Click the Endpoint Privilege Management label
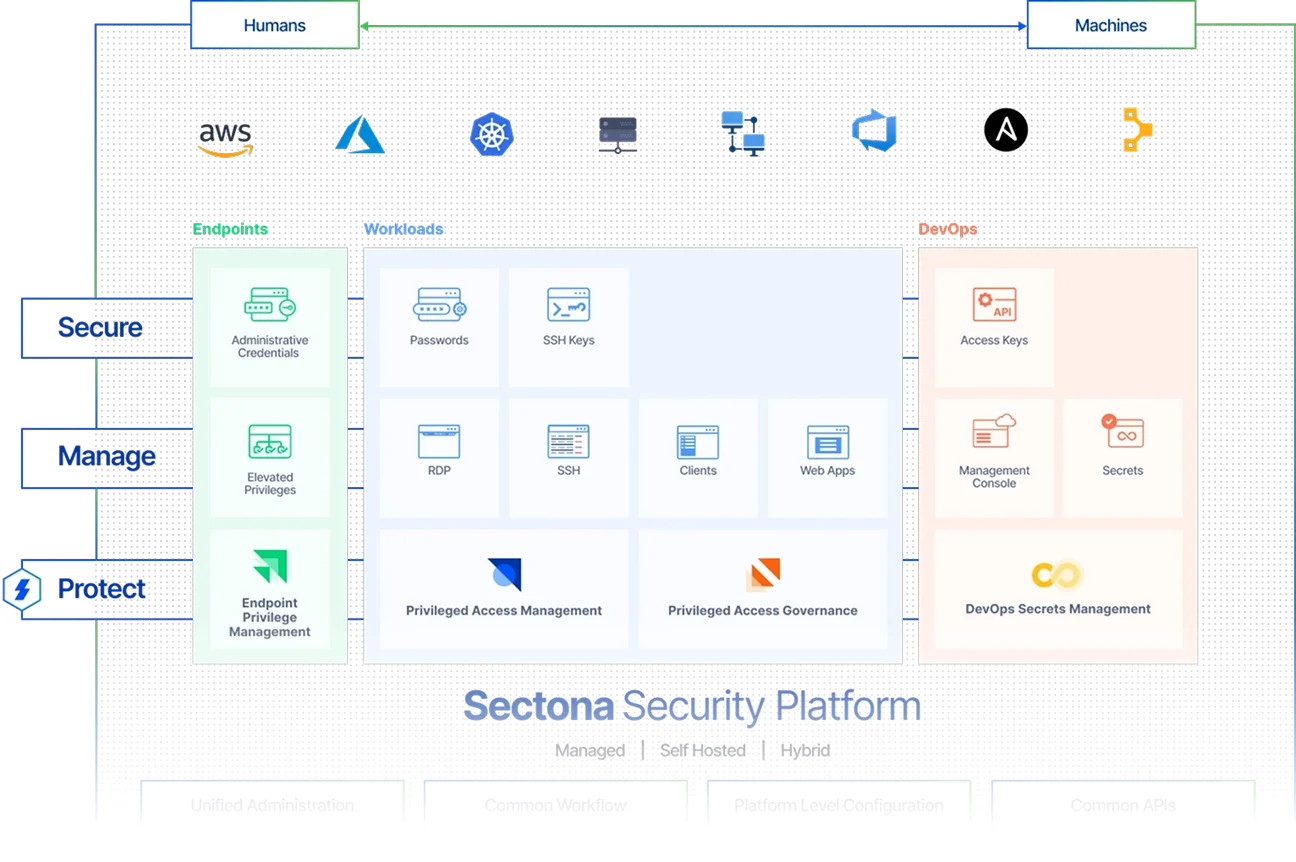Image resolution: width=1296 pixels, height=862 pixels. click(270, 617)
